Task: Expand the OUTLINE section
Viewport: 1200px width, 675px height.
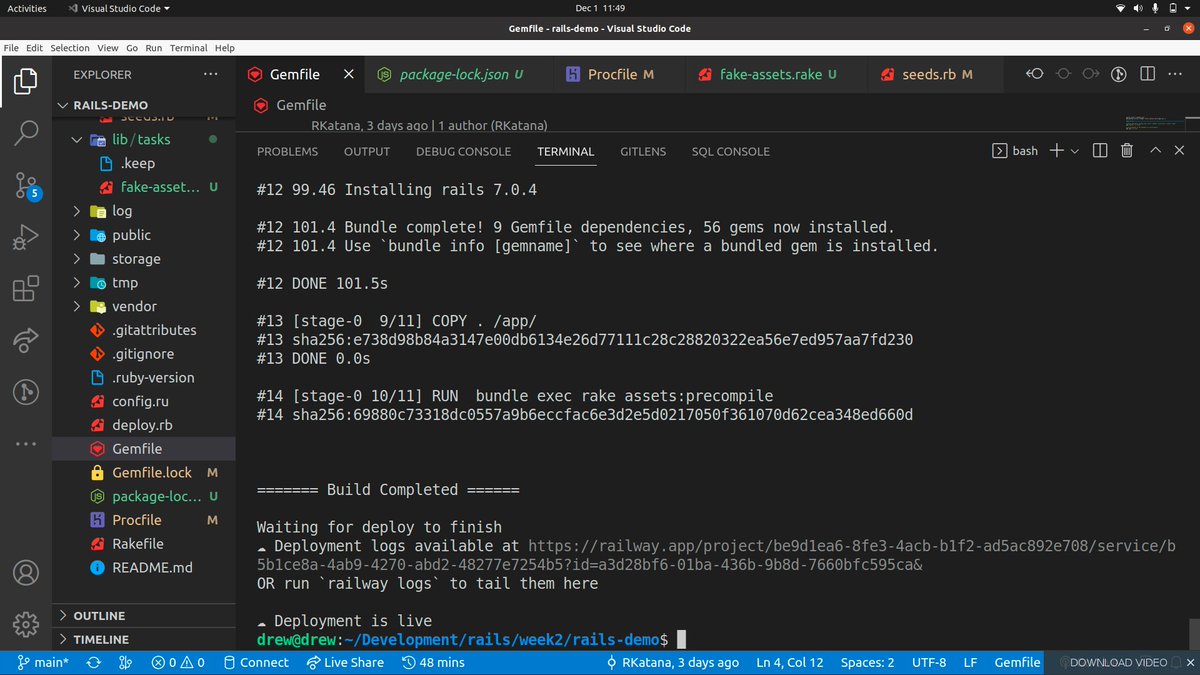Action: pos(144,616)
